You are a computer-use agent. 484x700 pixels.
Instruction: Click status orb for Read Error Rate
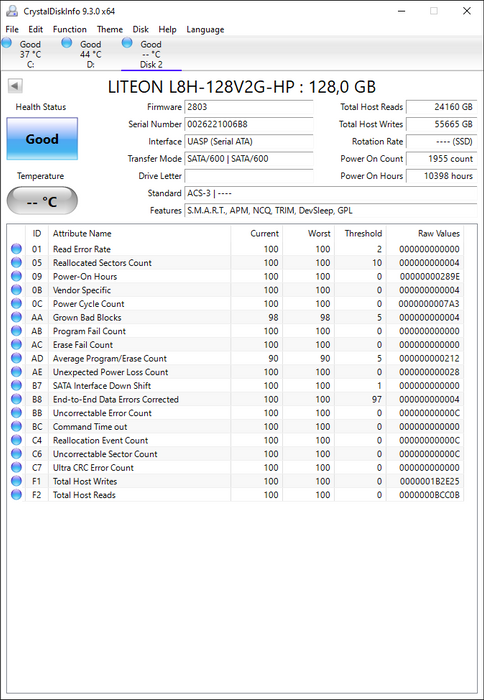coord(17,249)
